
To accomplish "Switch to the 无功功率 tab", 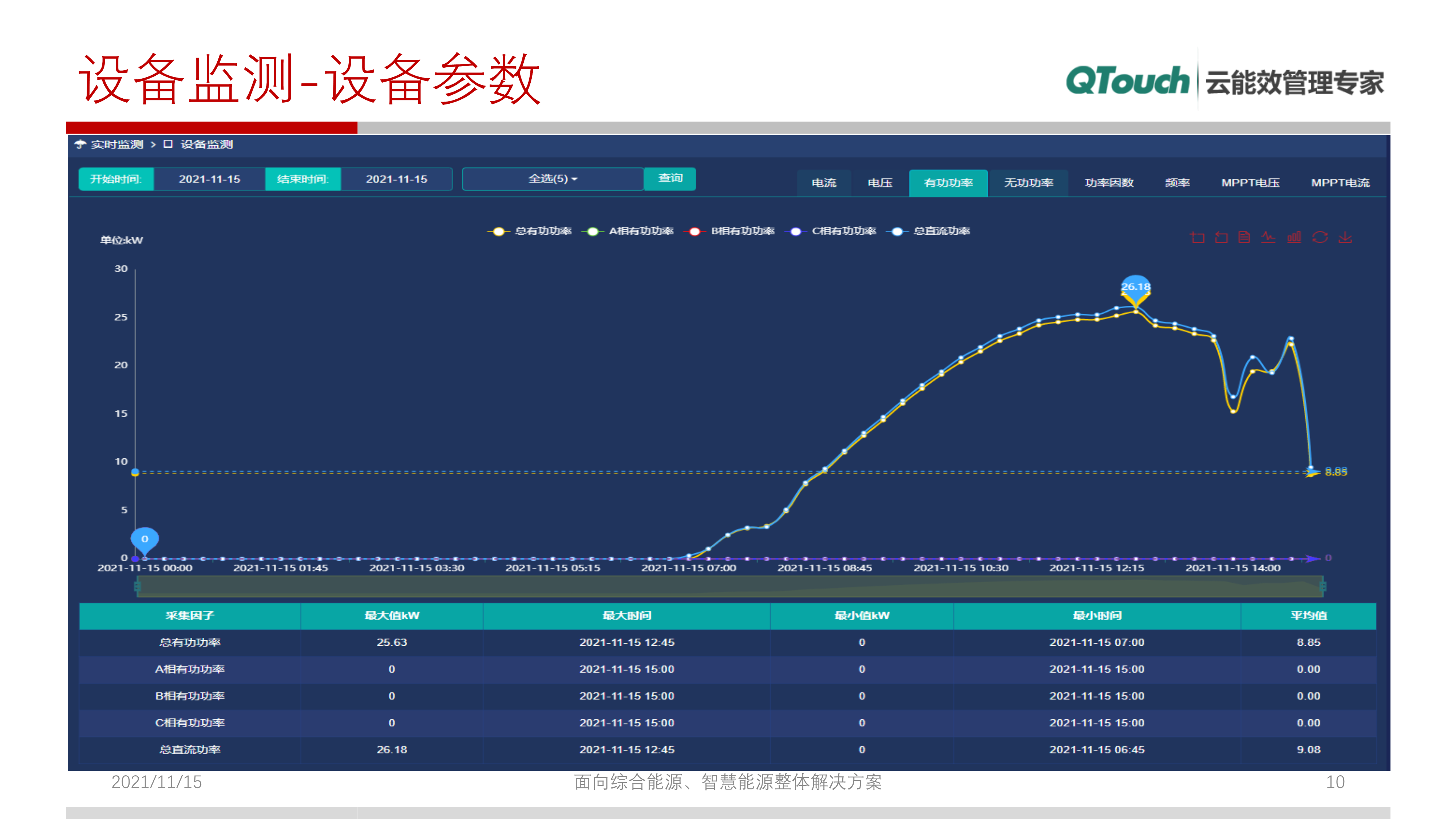I will (1028, 183).
